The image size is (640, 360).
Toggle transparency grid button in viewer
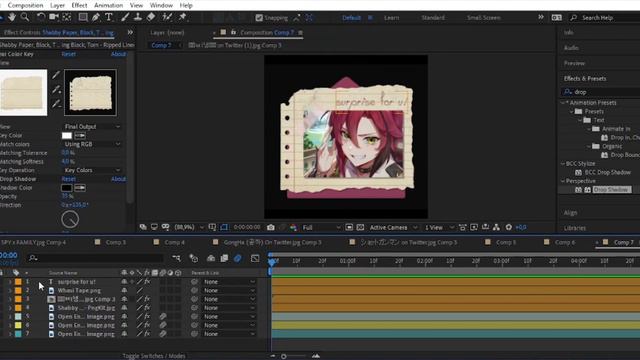coord(360,227)
